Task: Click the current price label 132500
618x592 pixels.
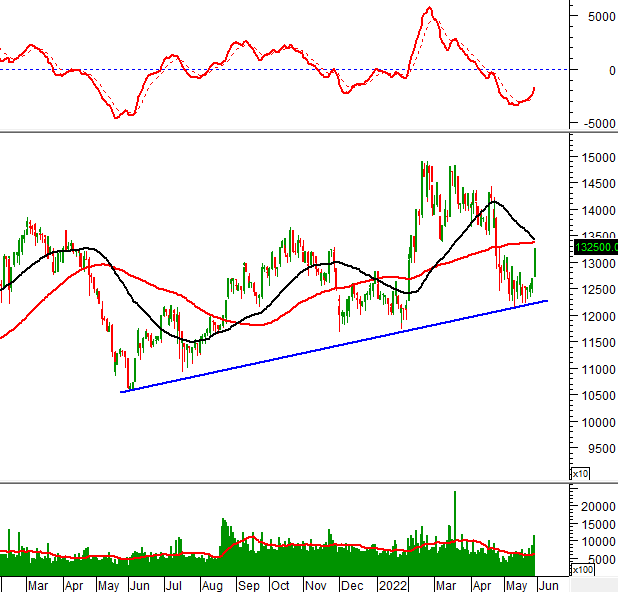Action: [x=596, y=247]
